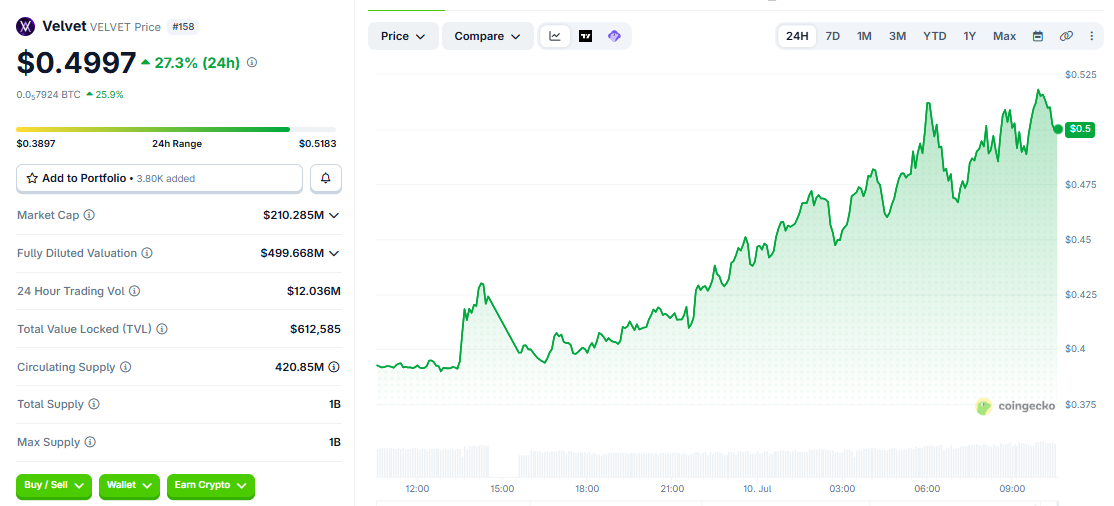Click the chart link share icon
The width and height of the screenshot is (1114, 506).
1066,36
